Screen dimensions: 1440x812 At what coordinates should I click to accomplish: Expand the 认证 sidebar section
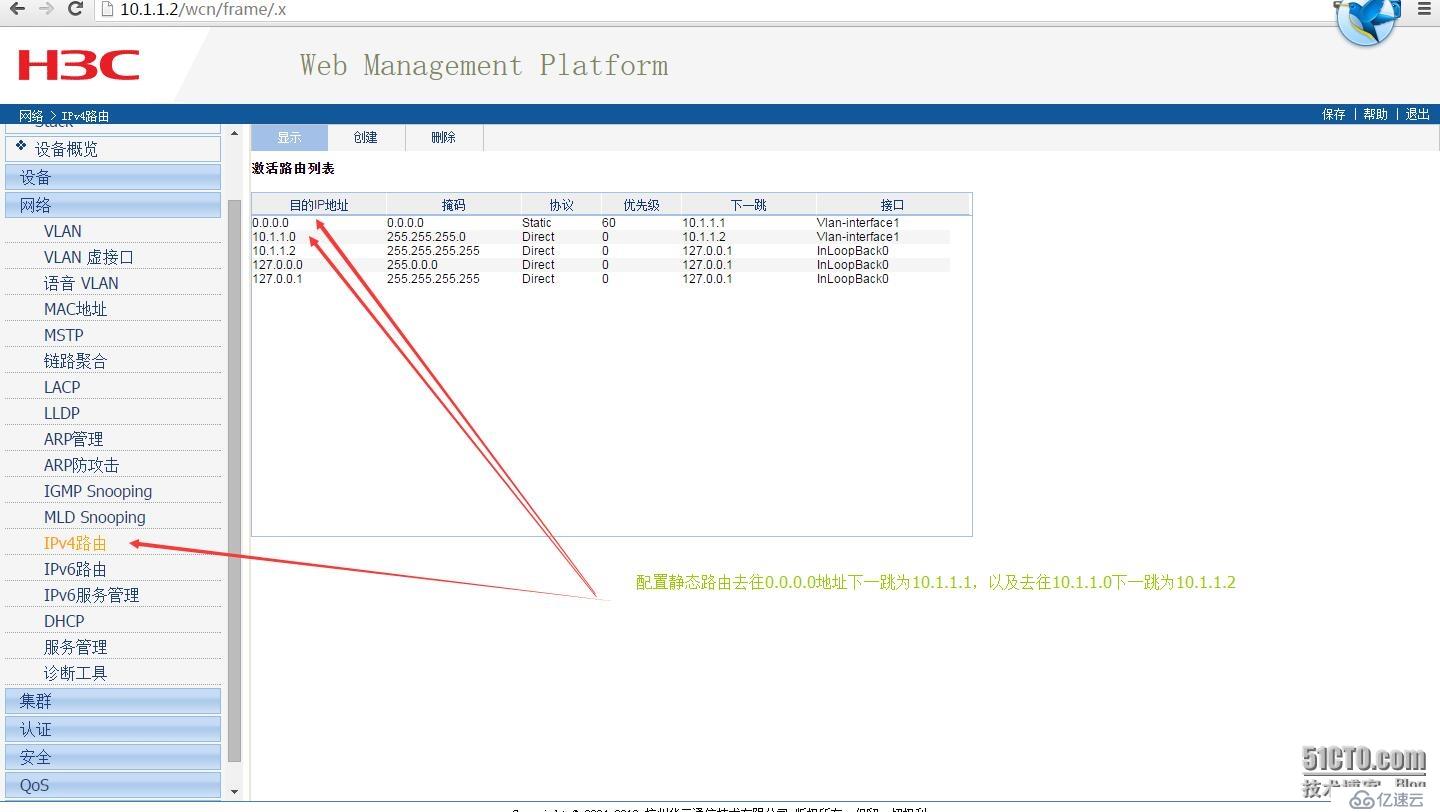(113, 729)
